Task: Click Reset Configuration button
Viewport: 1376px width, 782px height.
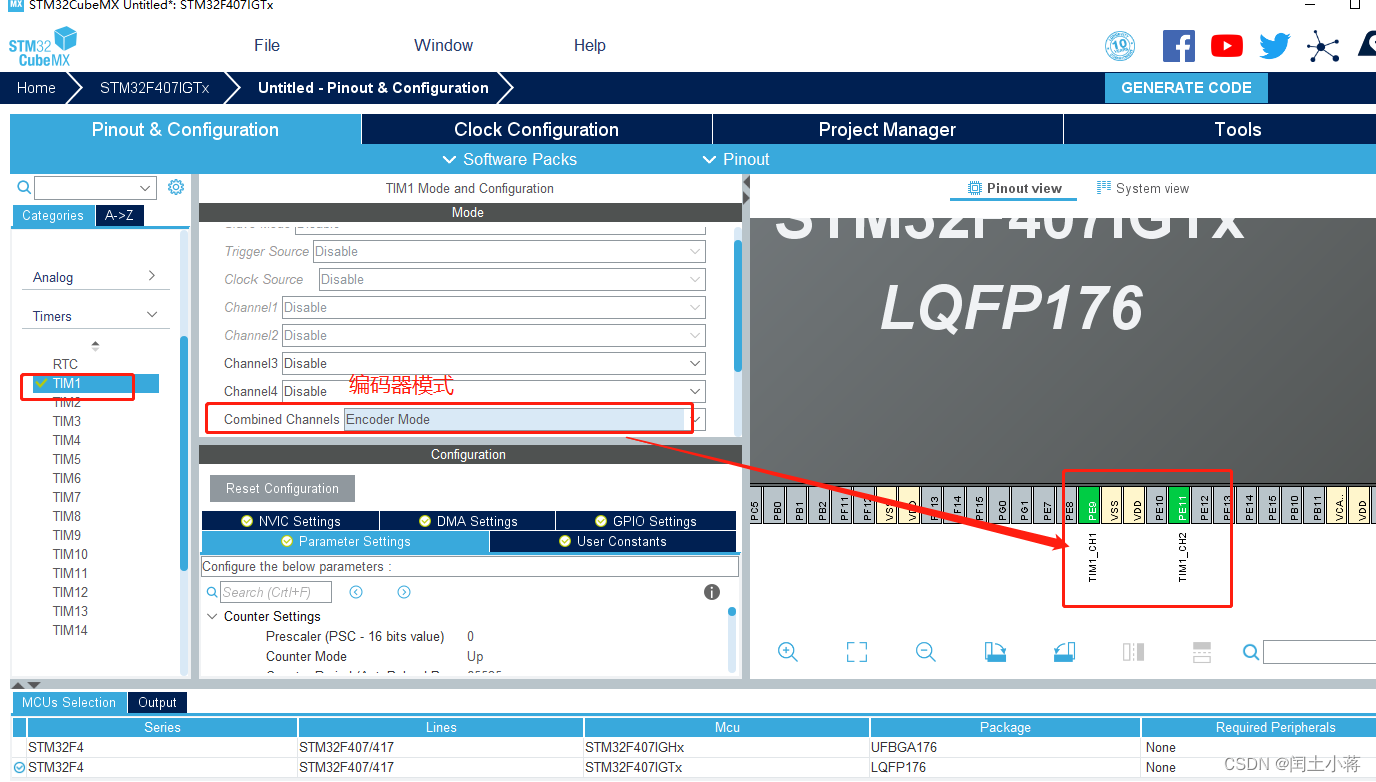Action: coord(282,488)
